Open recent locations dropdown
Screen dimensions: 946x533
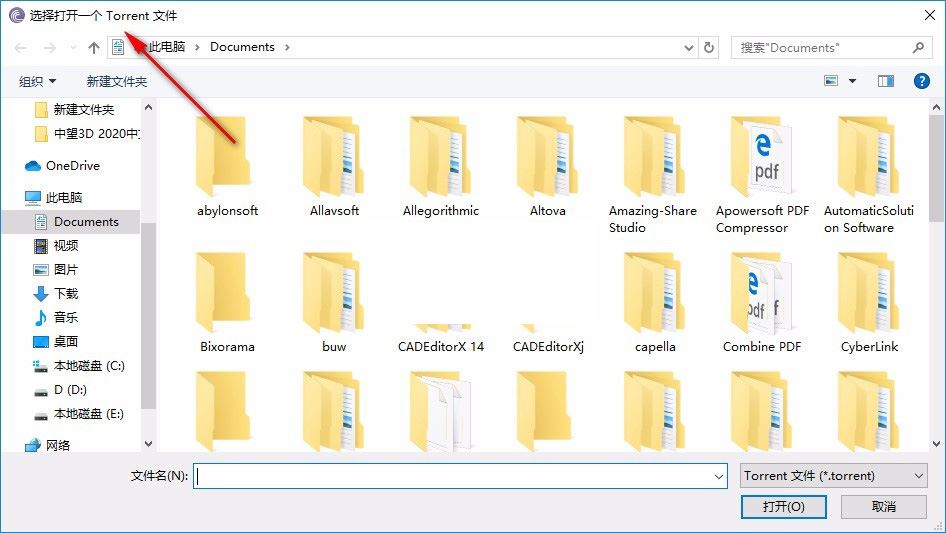point(73,48)
